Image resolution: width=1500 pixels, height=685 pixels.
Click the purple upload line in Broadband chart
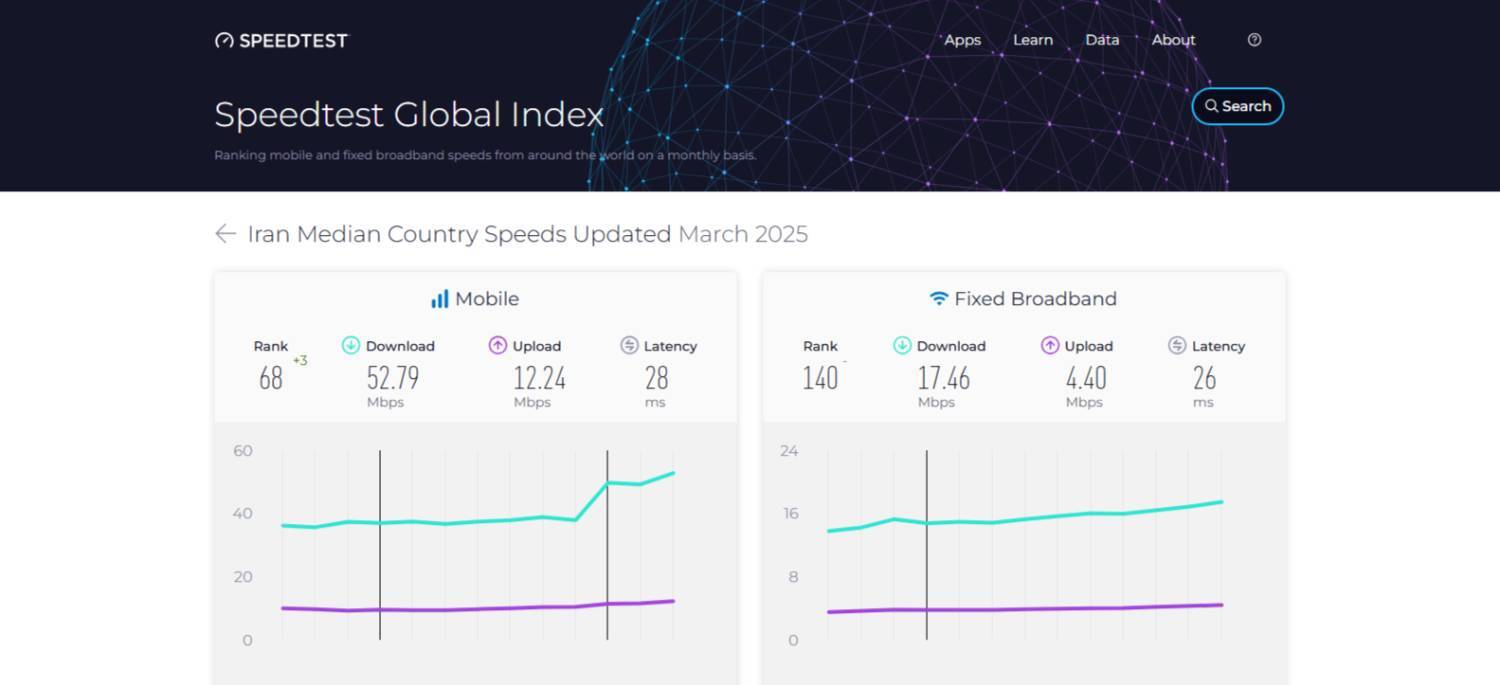1024,609
